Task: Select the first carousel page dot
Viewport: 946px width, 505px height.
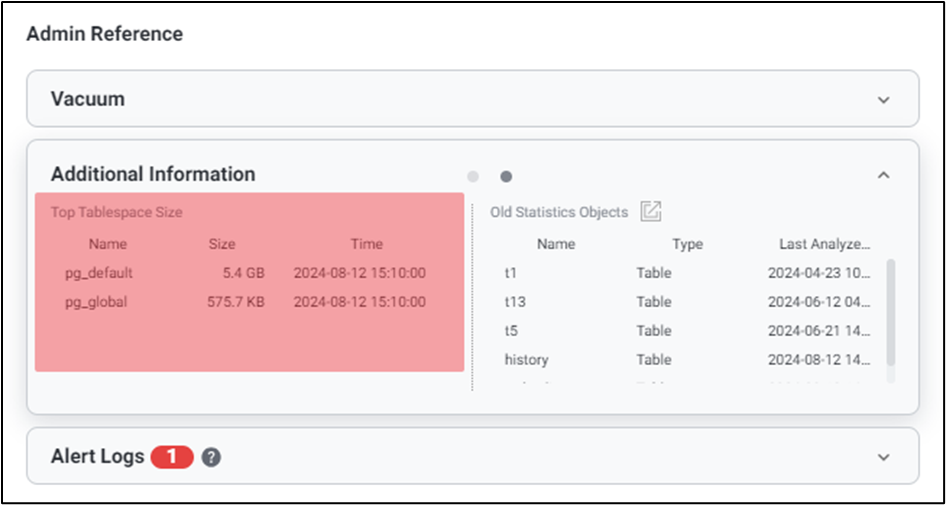Action: [x=473, y=177]
